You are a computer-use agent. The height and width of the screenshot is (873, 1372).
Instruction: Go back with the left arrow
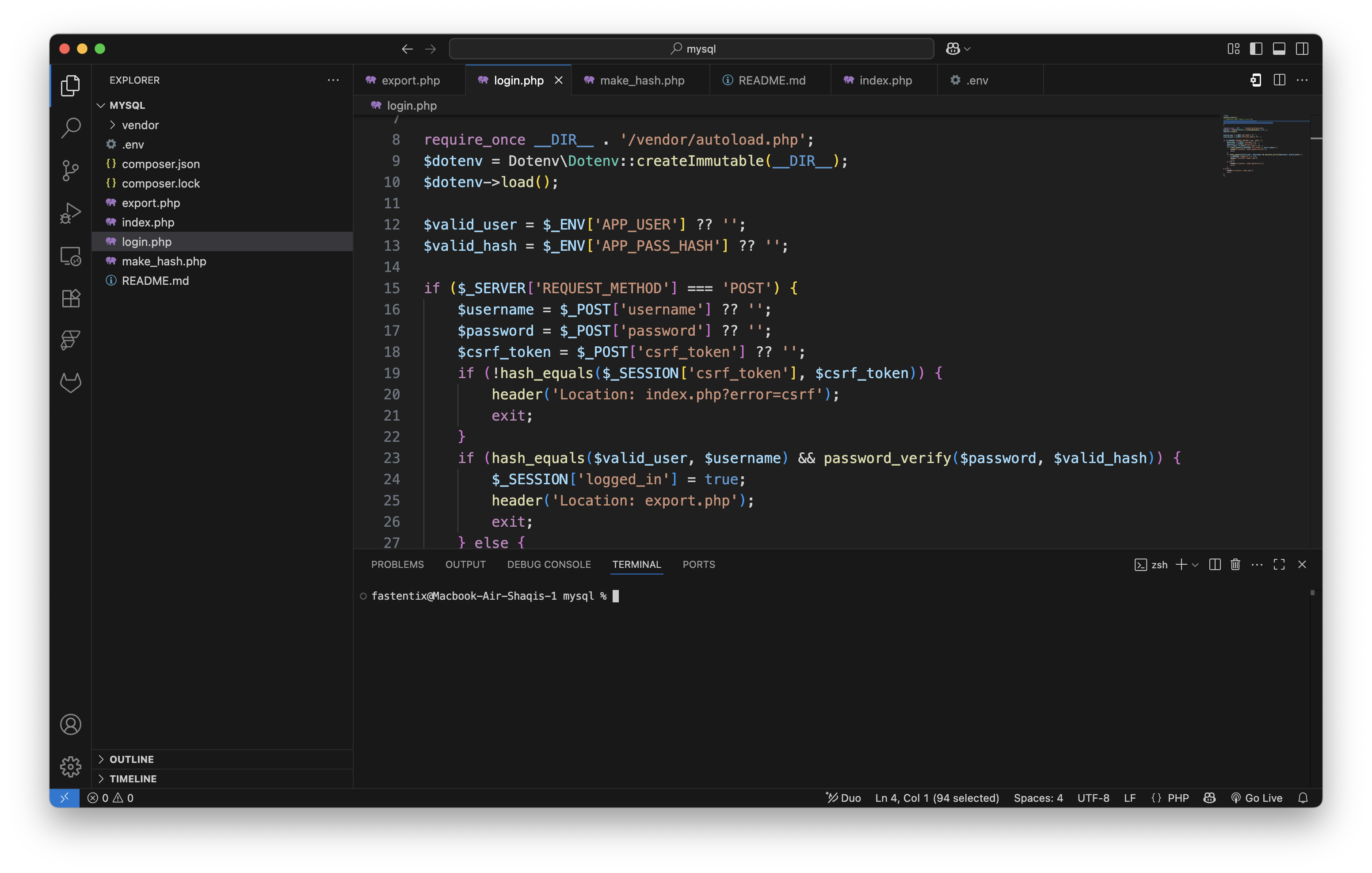coord(408,49)
